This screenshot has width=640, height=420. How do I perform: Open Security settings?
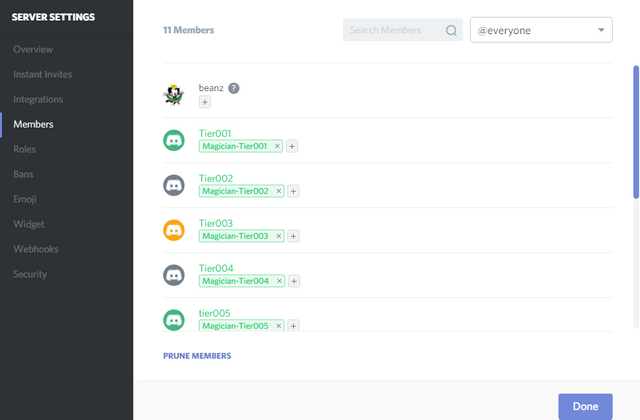(30, 274)
